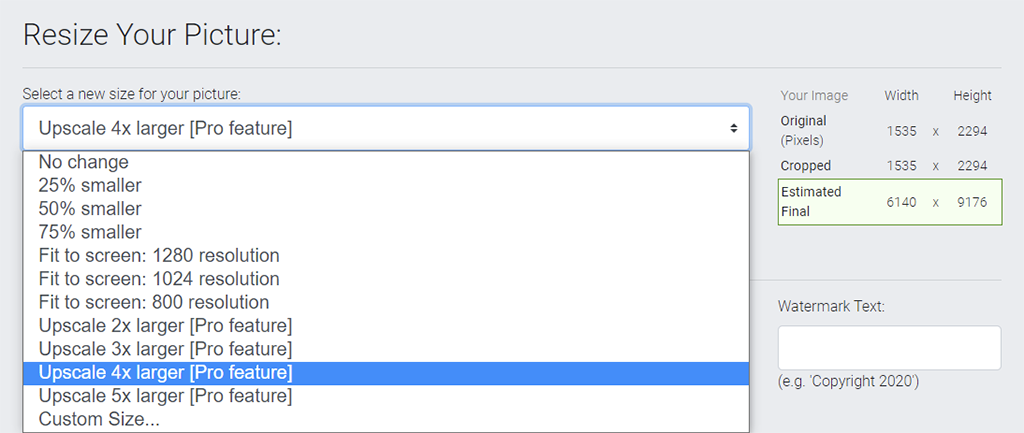Click the Original width value 1535
This screenshot has width=1024, height=433.
(901, 131)
